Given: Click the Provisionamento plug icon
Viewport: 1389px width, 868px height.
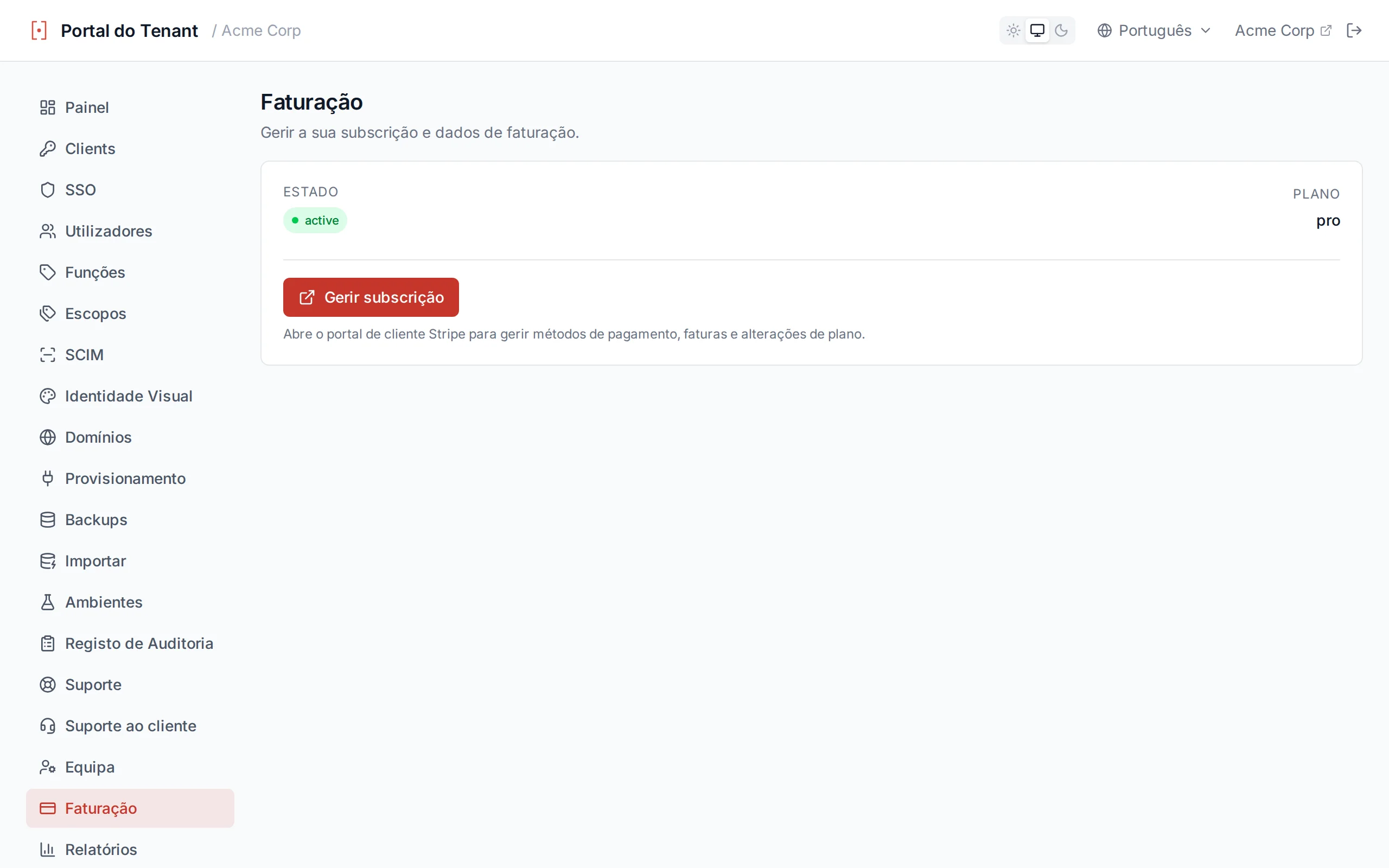Looking at the screenshot, I should [x=48, y=478].
